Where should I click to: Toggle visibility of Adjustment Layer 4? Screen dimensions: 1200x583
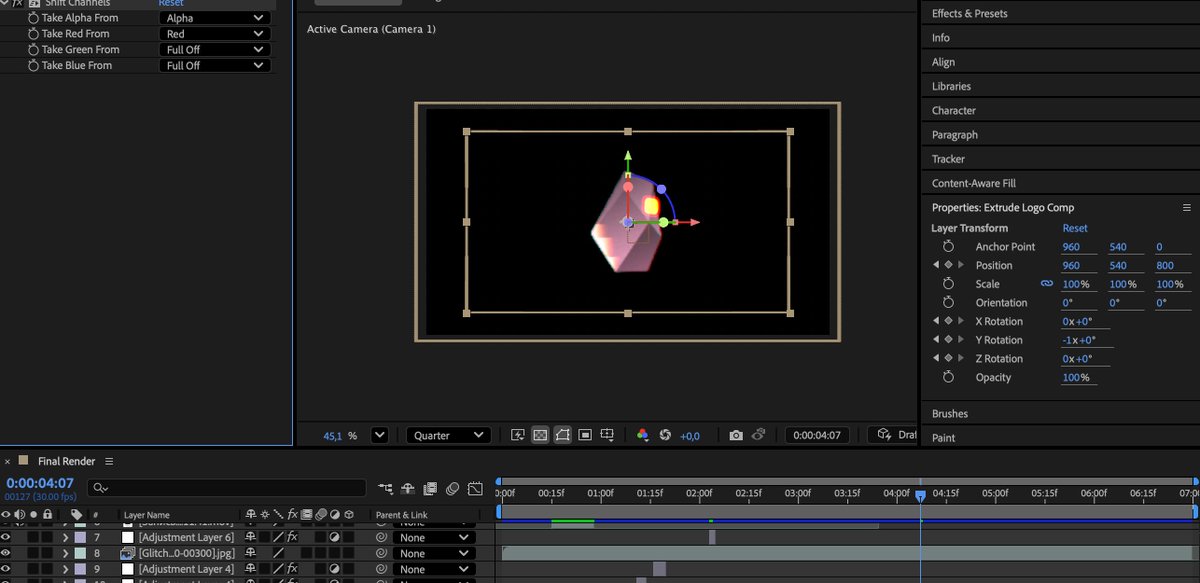[6, 569]
